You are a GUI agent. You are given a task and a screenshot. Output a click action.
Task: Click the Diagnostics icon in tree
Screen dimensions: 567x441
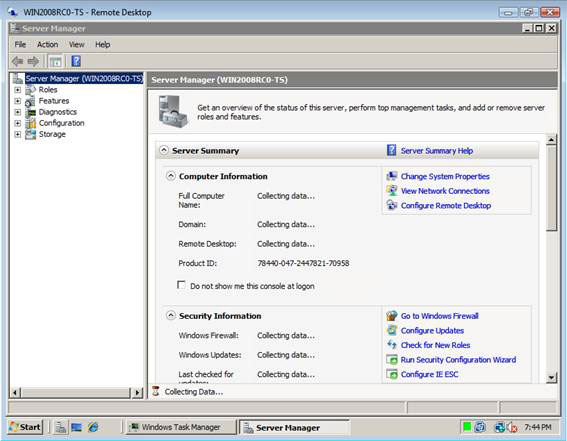30,112
